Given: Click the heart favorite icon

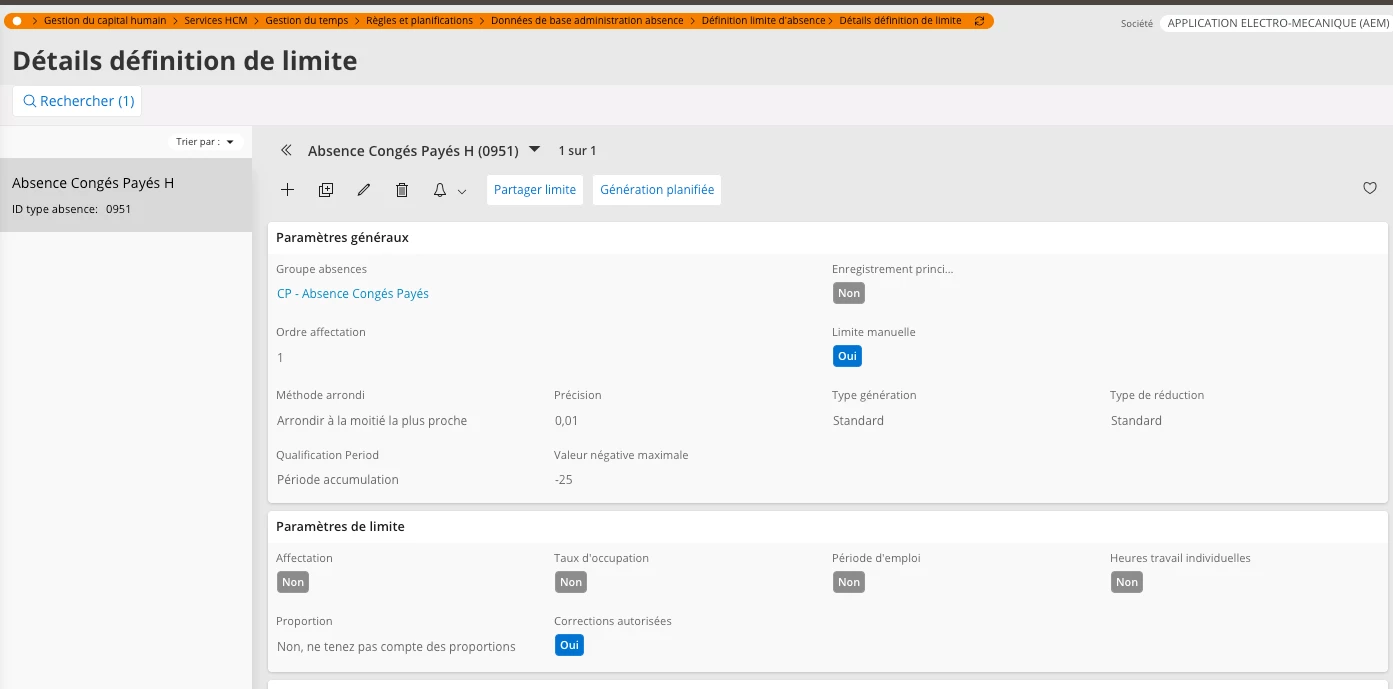Looking at the screenshot, I should pos(1370,188).
